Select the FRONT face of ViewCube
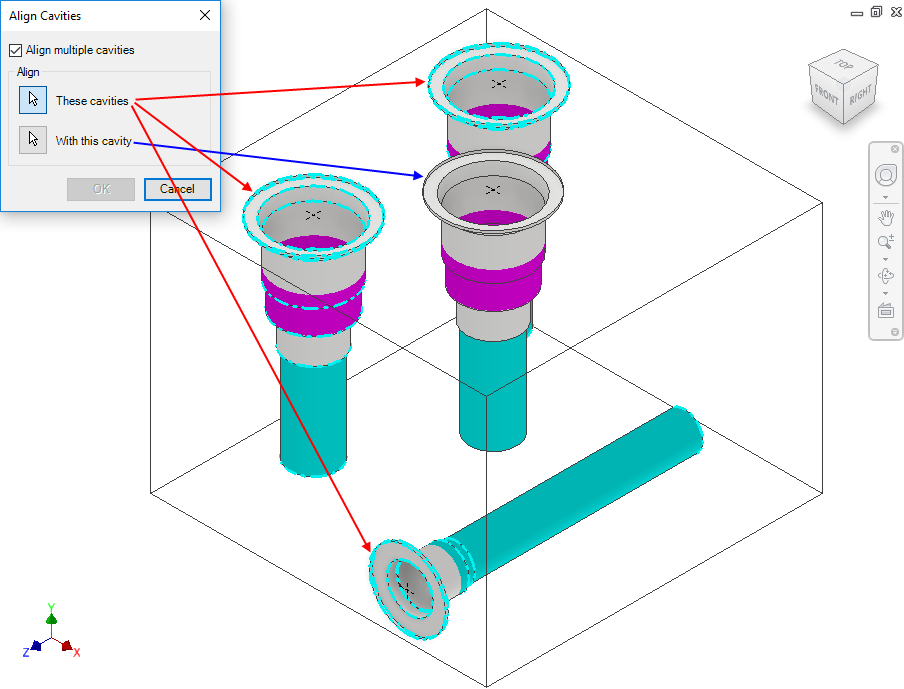904x689 pixels. click(x=827, y=96)
